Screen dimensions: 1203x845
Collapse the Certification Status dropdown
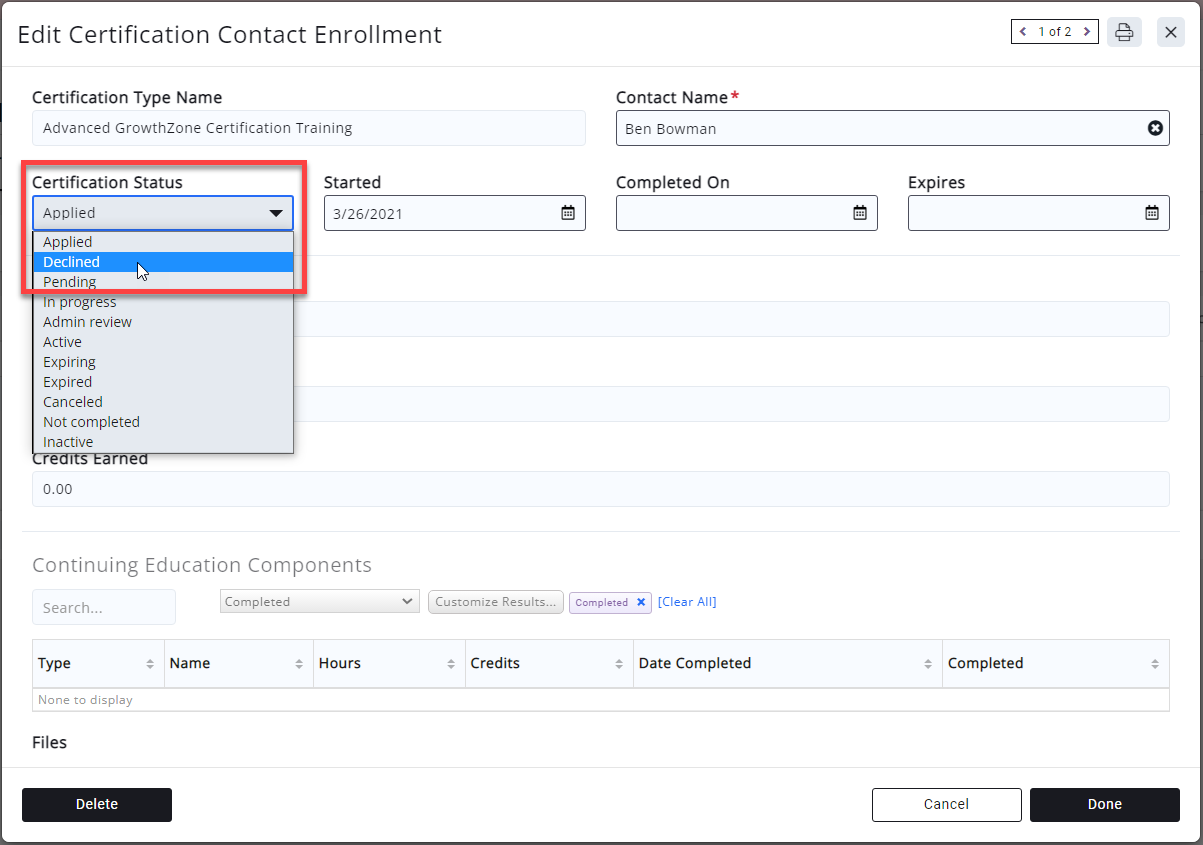(276, 213)
